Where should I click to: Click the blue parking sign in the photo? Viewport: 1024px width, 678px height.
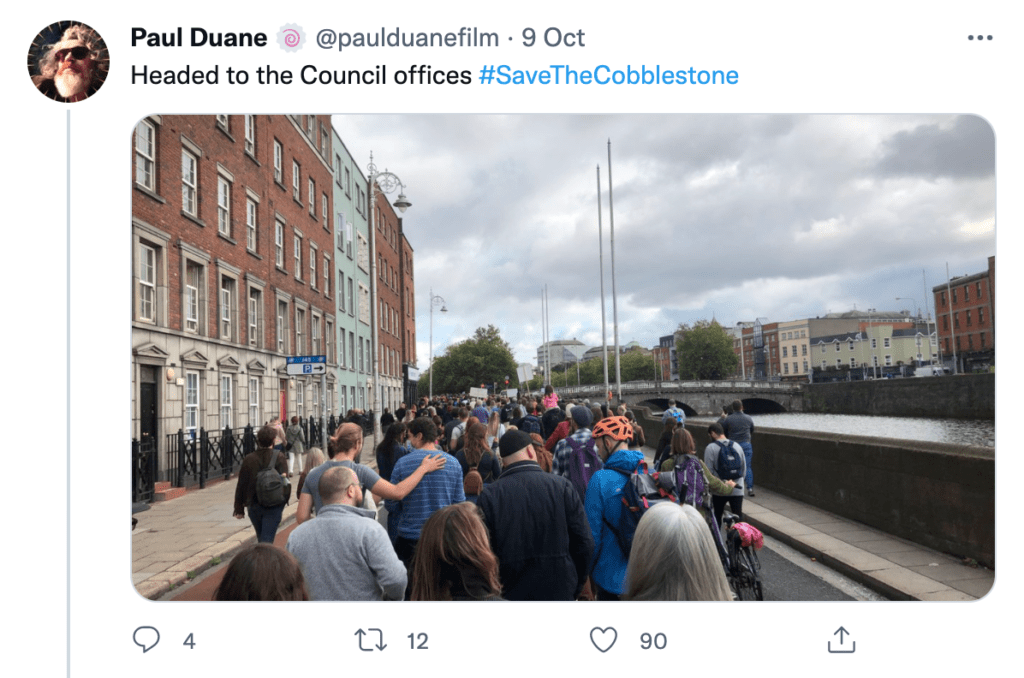[x=306, y=364]
